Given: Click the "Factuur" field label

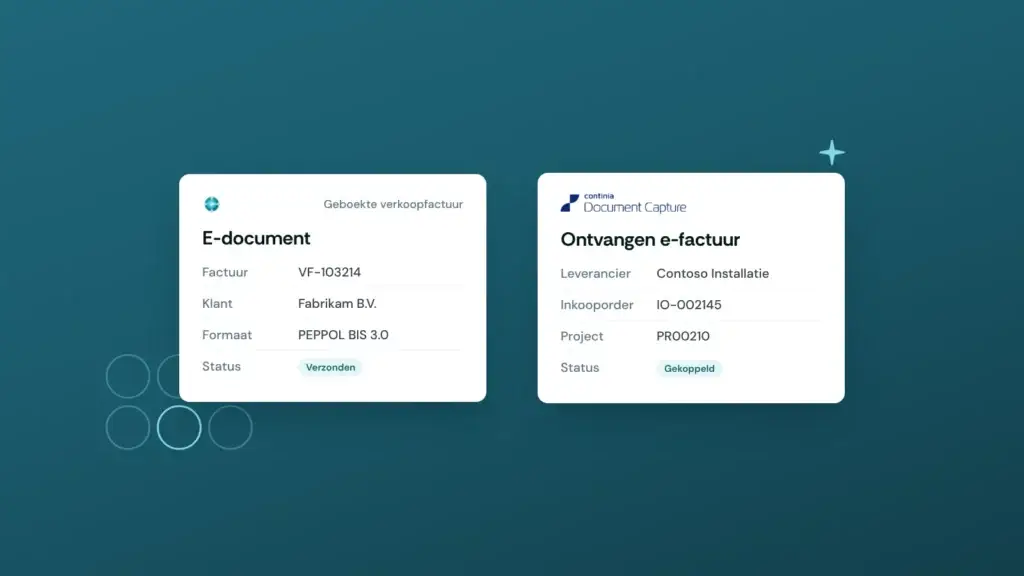Looking at the screenshot, I should [x=225, y=272].
